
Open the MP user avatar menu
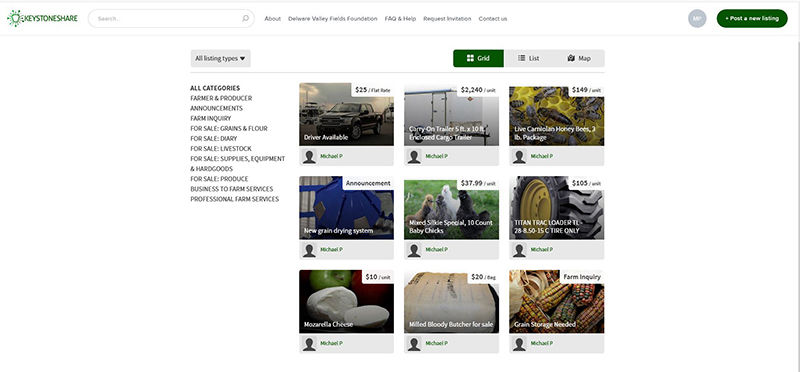click(x=697, y=18)
